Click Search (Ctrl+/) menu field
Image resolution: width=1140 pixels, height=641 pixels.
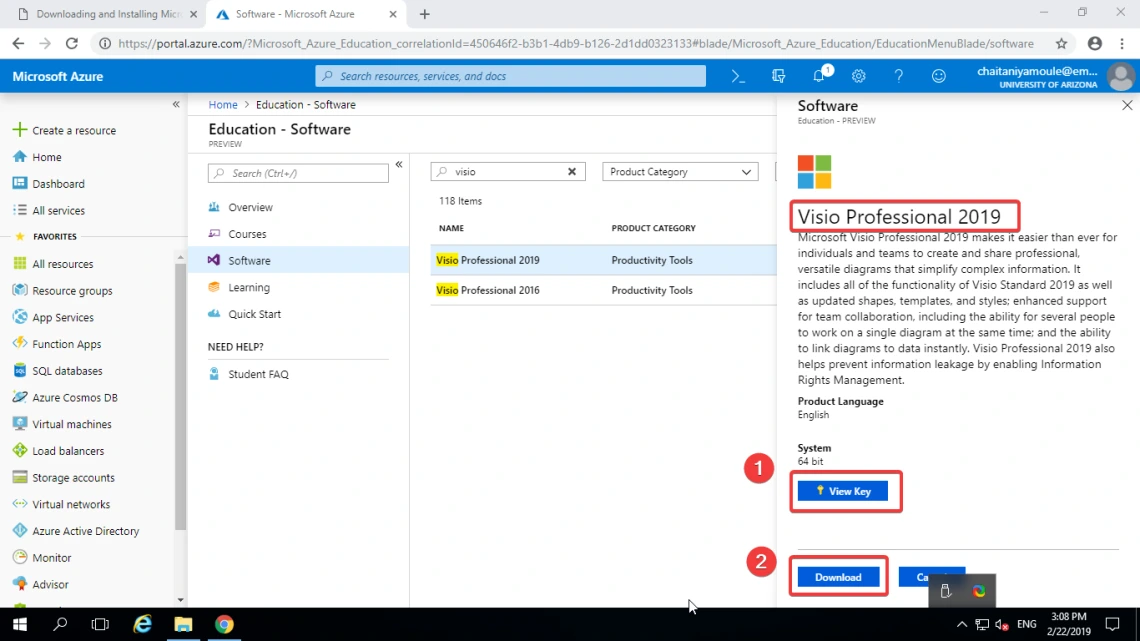298,173
